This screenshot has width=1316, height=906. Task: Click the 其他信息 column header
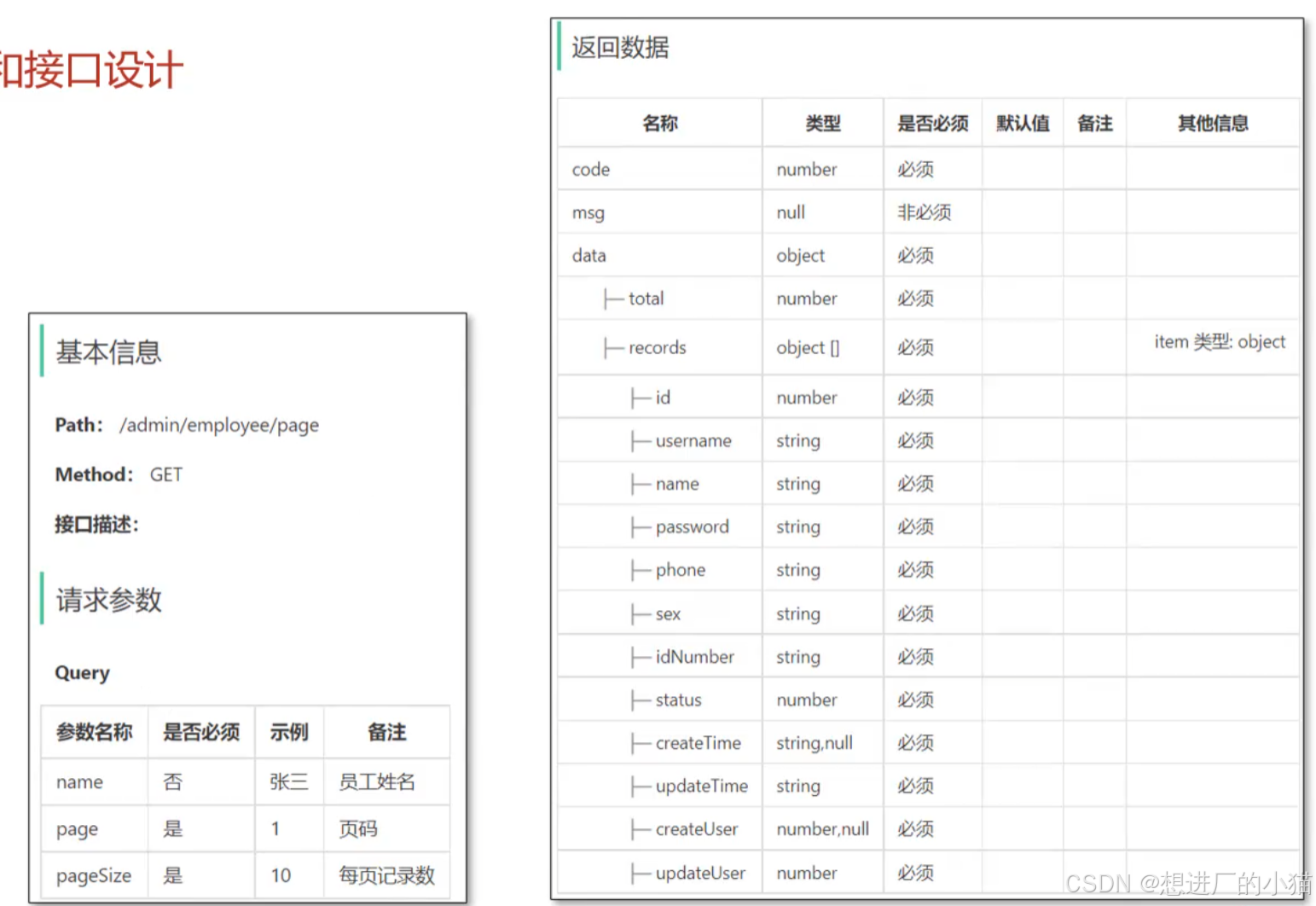pos(1213,124)
